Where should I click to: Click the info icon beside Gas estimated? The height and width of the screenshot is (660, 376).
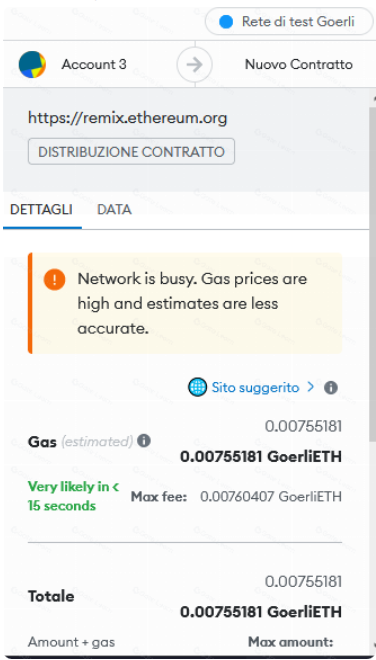(x=144, y=441)
